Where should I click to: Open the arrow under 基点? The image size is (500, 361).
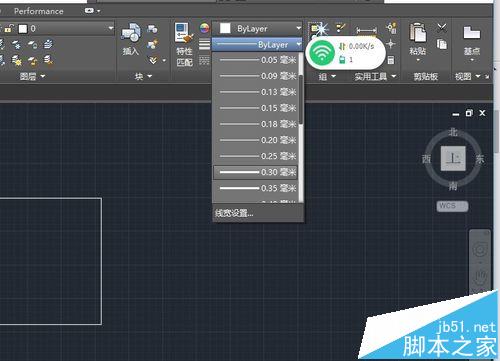point(472,60)
